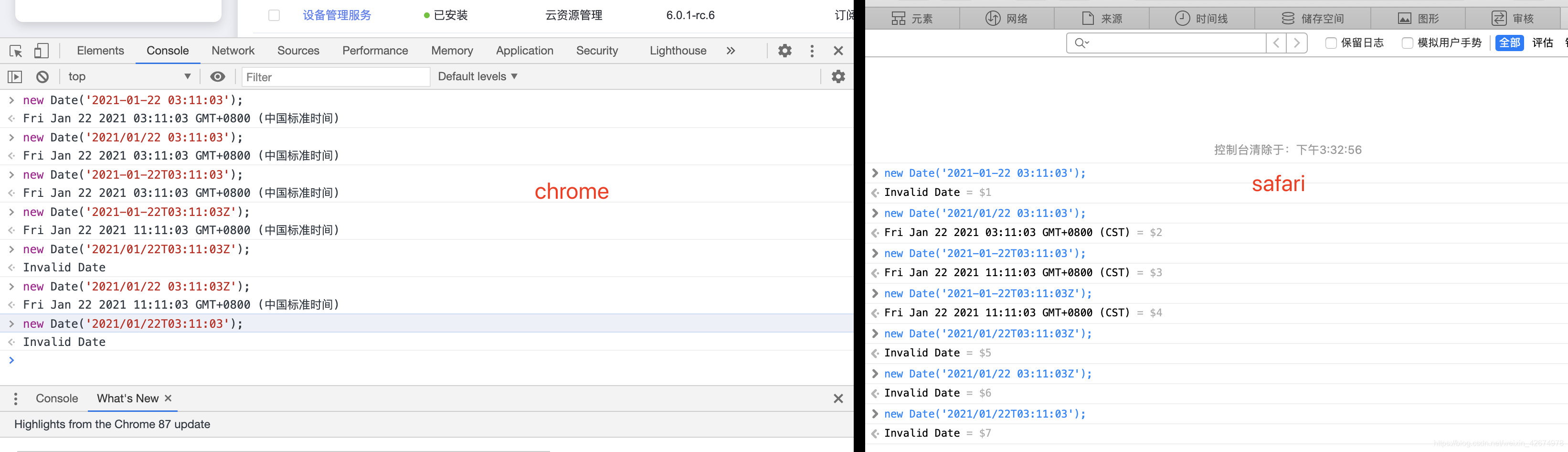
Task: Open console sidebar with leftmost panel icon
Action: (x=15, y=76)
